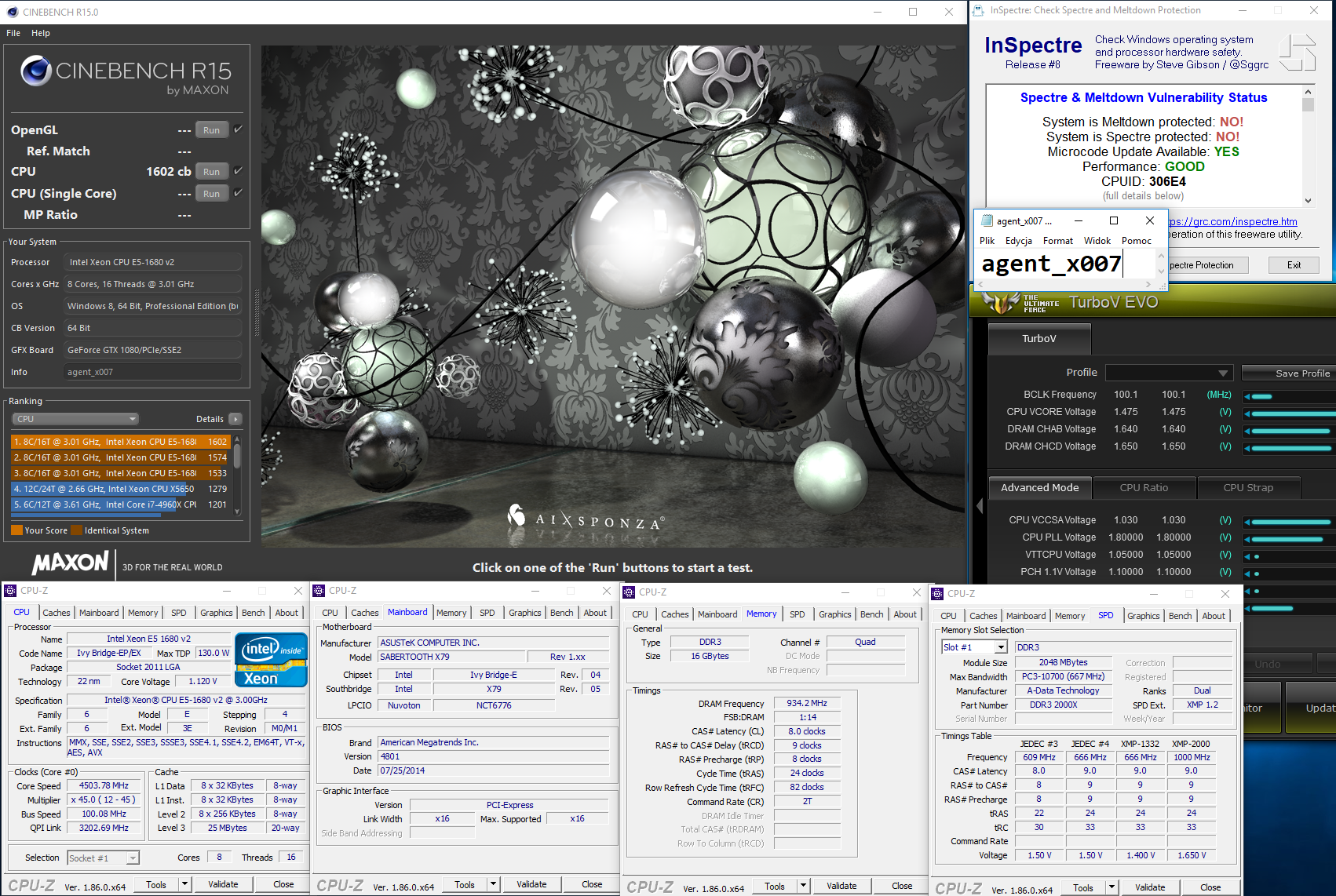Decrease CPU VCORE Voltage with its left arrow

pos(1247,413)
